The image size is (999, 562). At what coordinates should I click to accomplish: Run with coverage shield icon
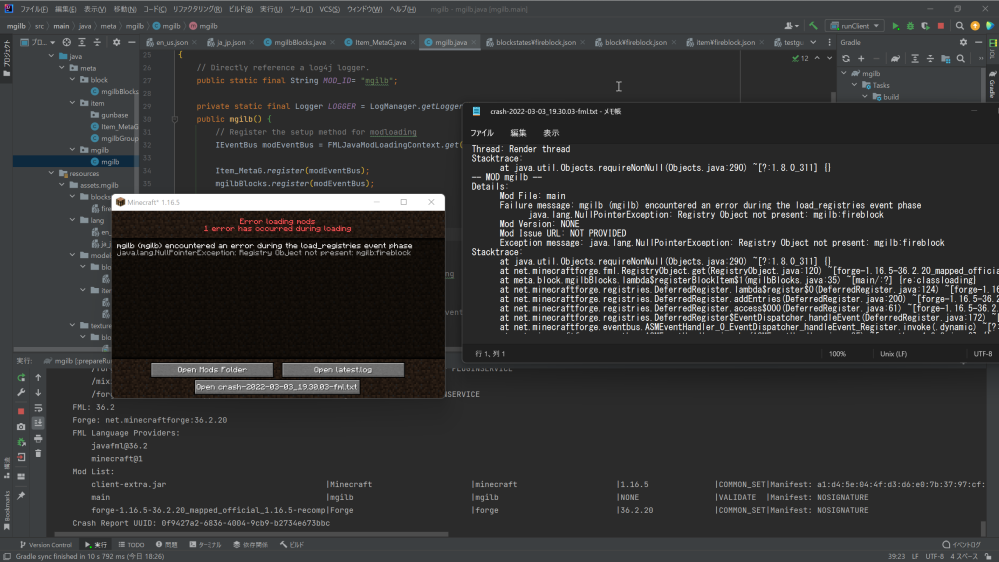click(x=925, y=26)
